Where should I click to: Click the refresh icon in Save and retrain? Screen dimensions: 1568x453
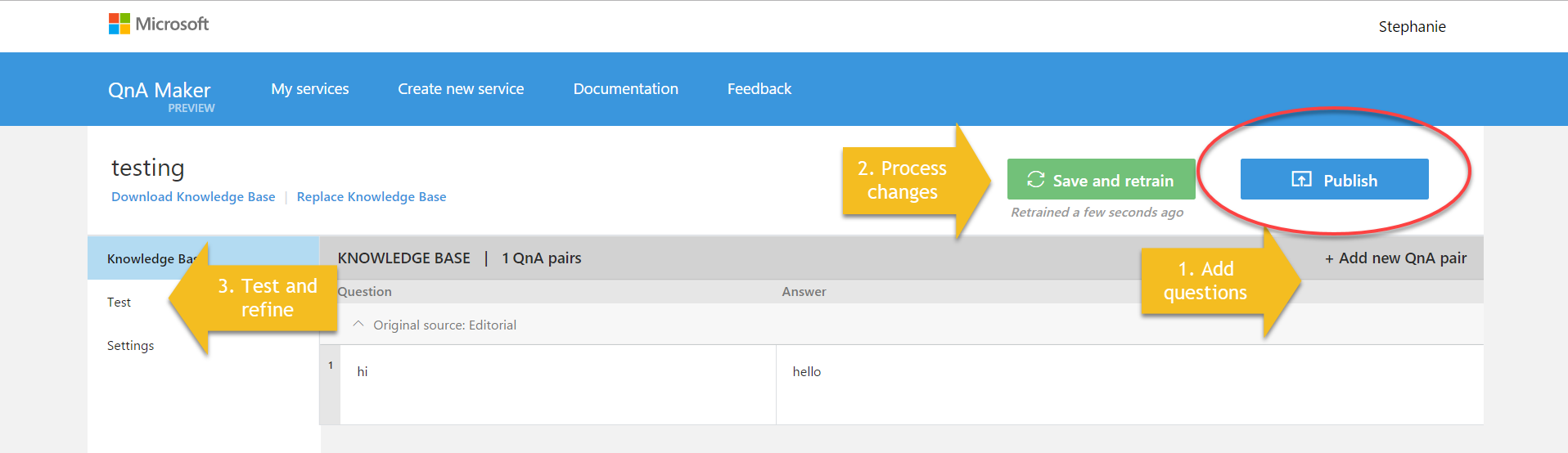tap(1035, 179)
